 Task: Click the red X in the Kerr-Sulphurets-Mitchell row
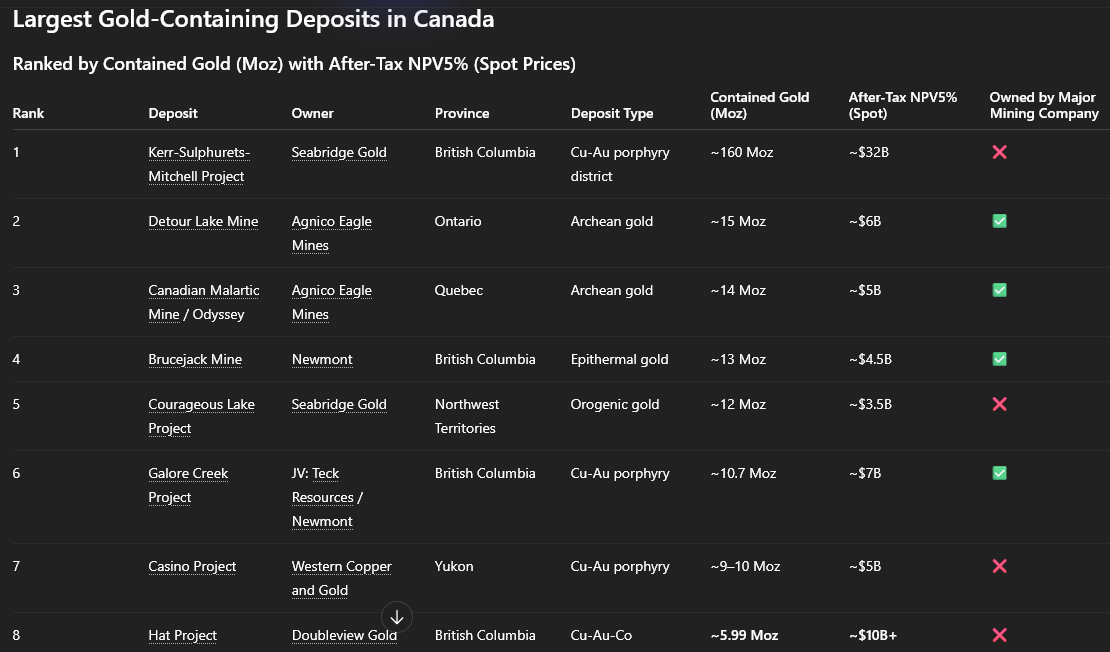[x=998, y=152]
